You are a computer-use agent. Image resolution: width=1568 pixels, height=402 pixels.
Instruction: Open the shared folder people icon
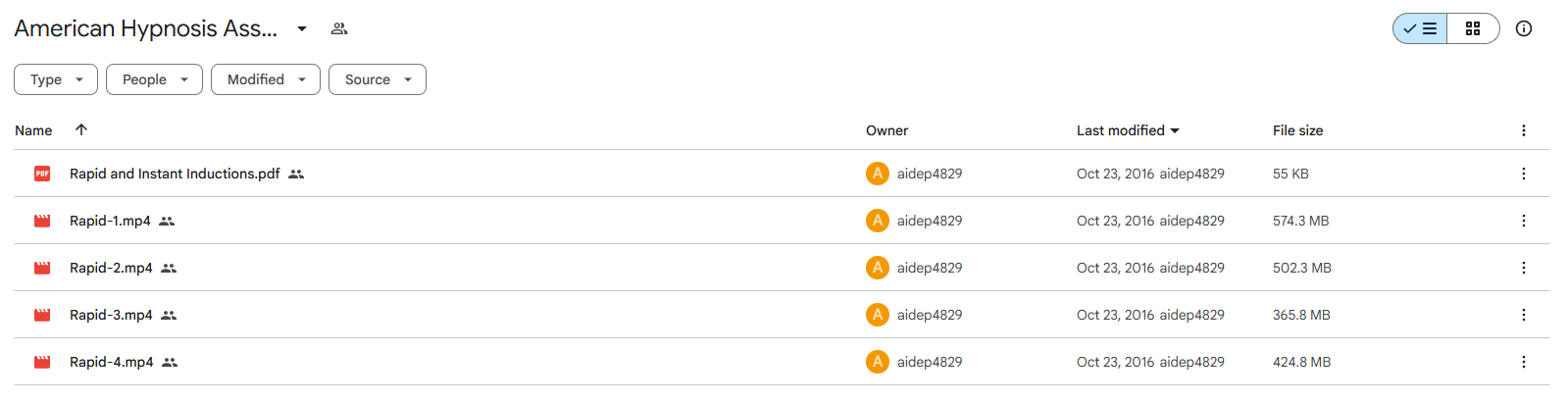[339, 28]
